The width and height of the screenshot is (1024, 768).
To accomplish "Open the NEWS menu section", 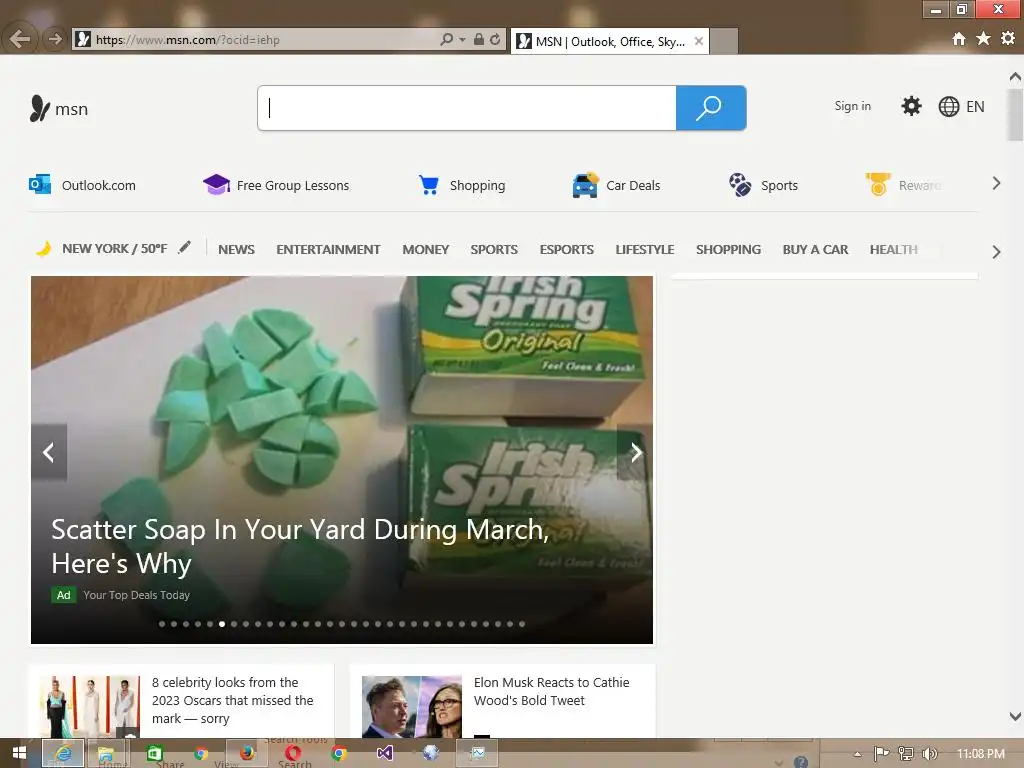I will [x=236, y=249].
